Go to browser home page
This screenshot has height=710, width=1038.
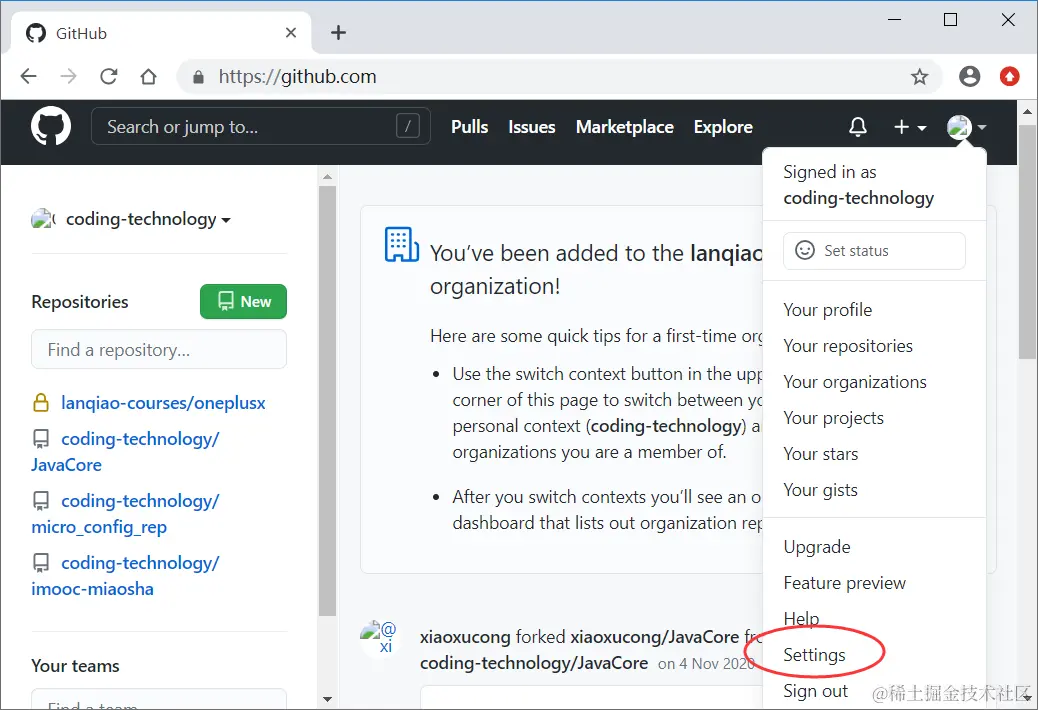148,77
